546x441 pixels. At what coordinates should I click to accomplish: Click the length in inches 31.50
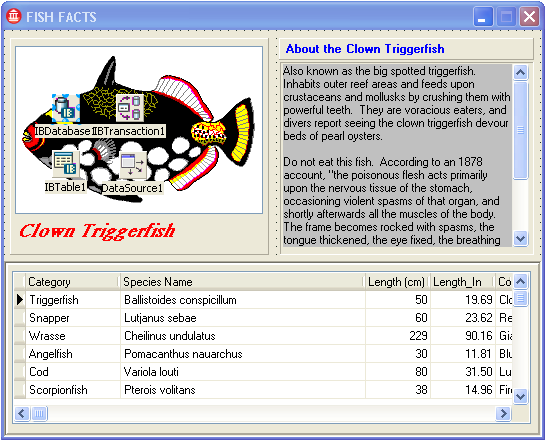pos(463,372)
